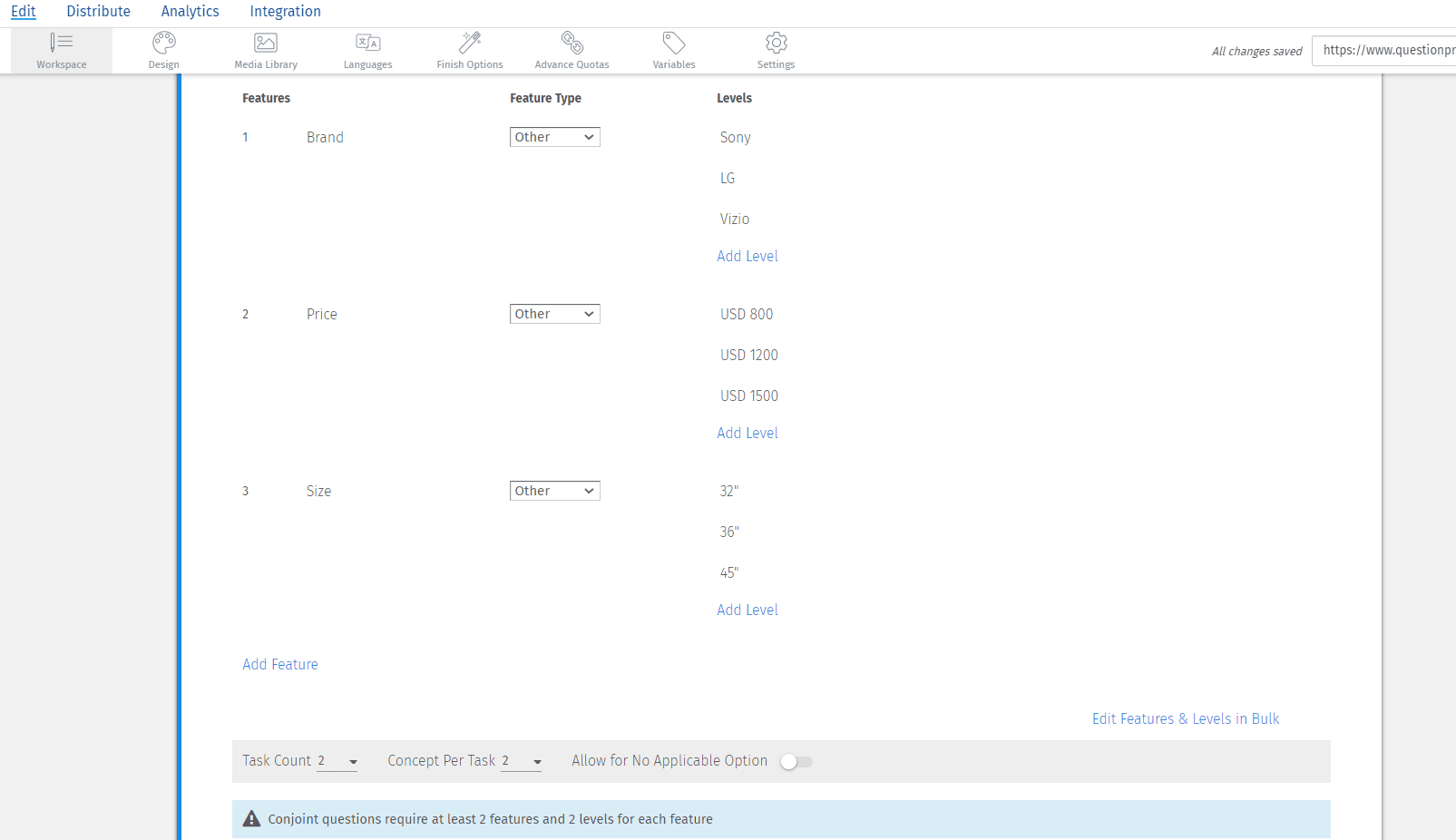Open Size feature type dropdown
The height and width of the screenshot is (840, 1456).
click(554, 491)
